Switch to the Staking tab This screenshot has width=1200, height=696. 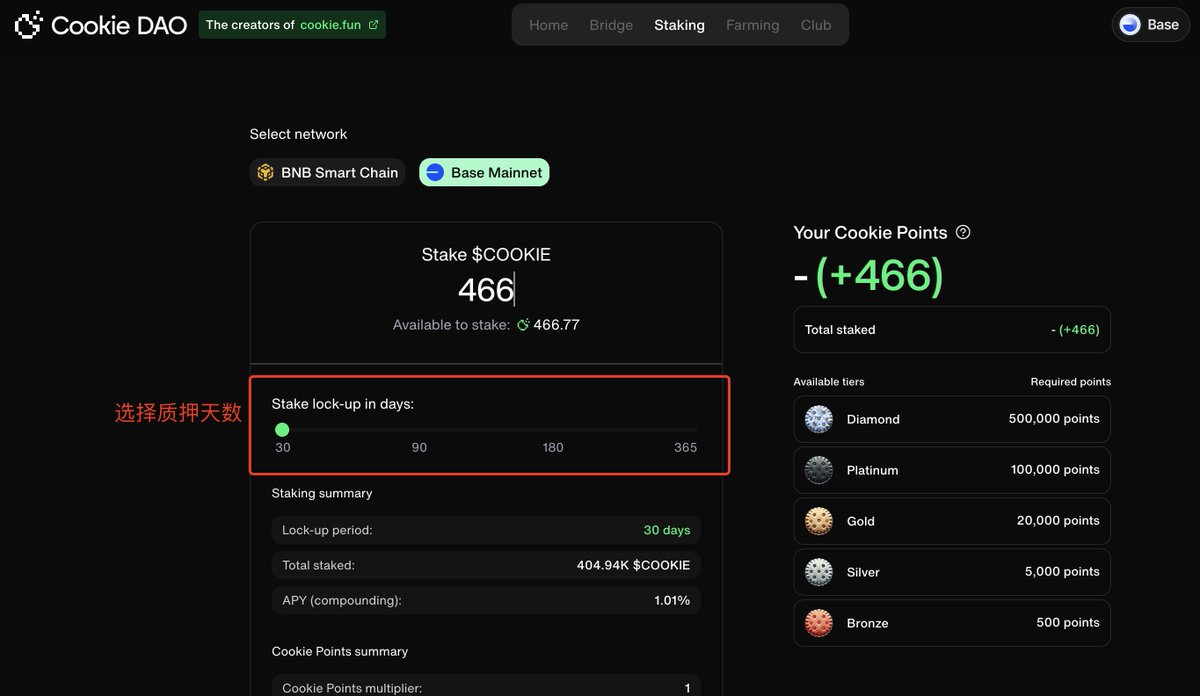(680, 25)
